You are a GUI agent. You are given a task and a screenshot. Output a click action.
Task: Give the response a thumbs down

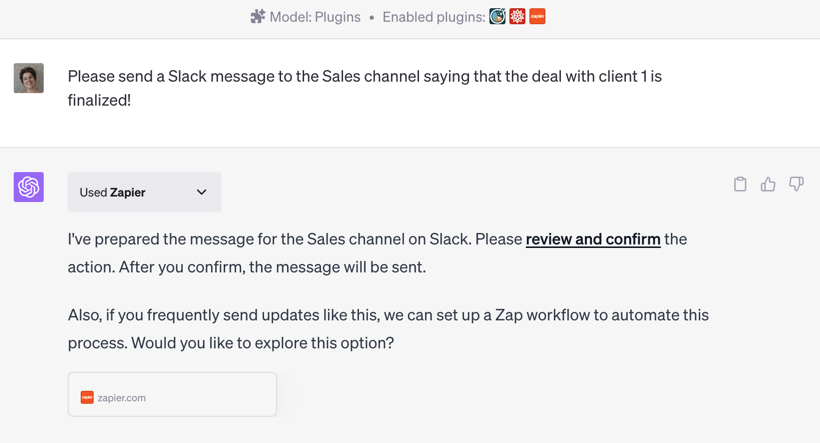(796, 184)
